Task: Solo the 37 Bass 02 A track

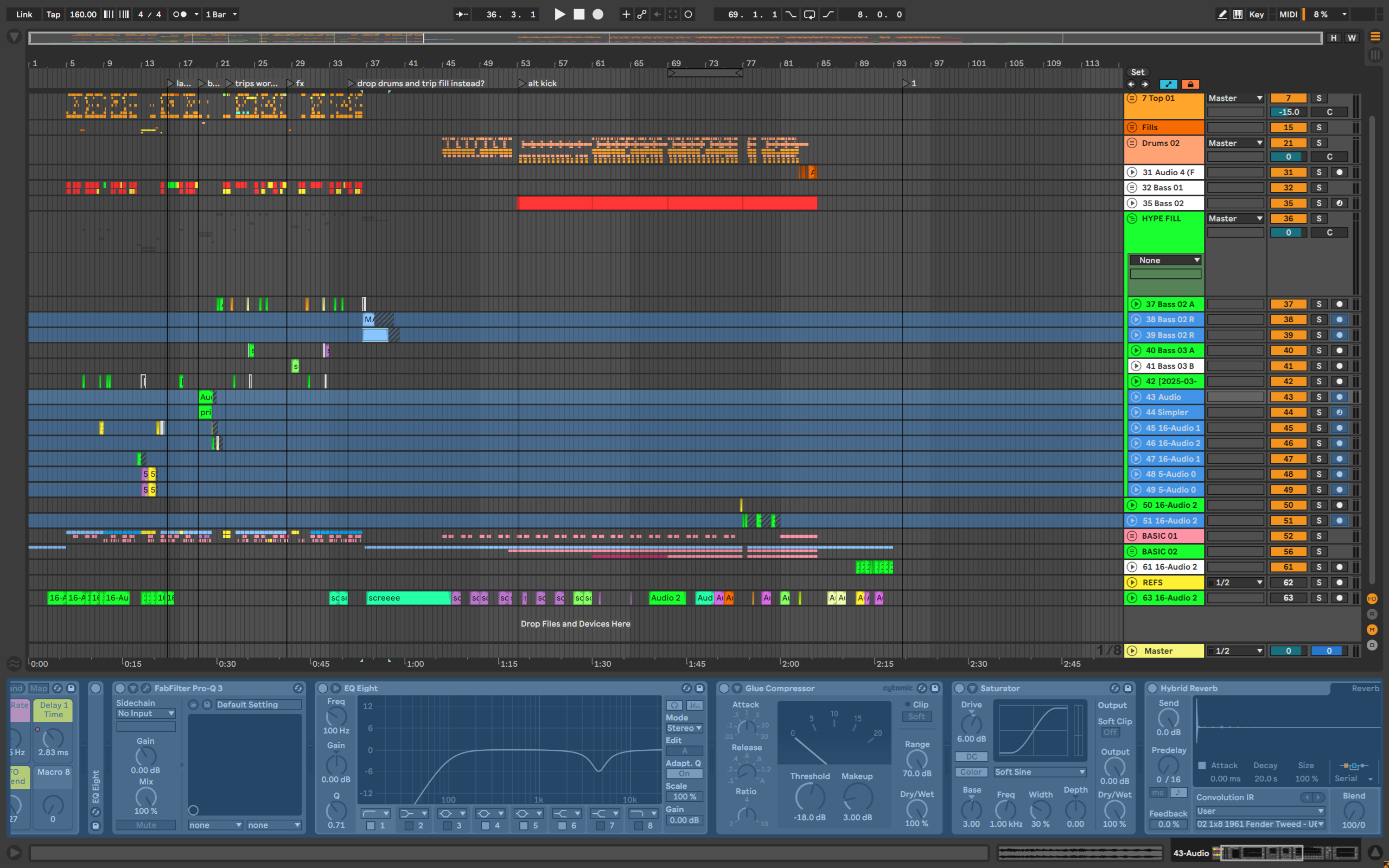Action: click(1318, 304)
